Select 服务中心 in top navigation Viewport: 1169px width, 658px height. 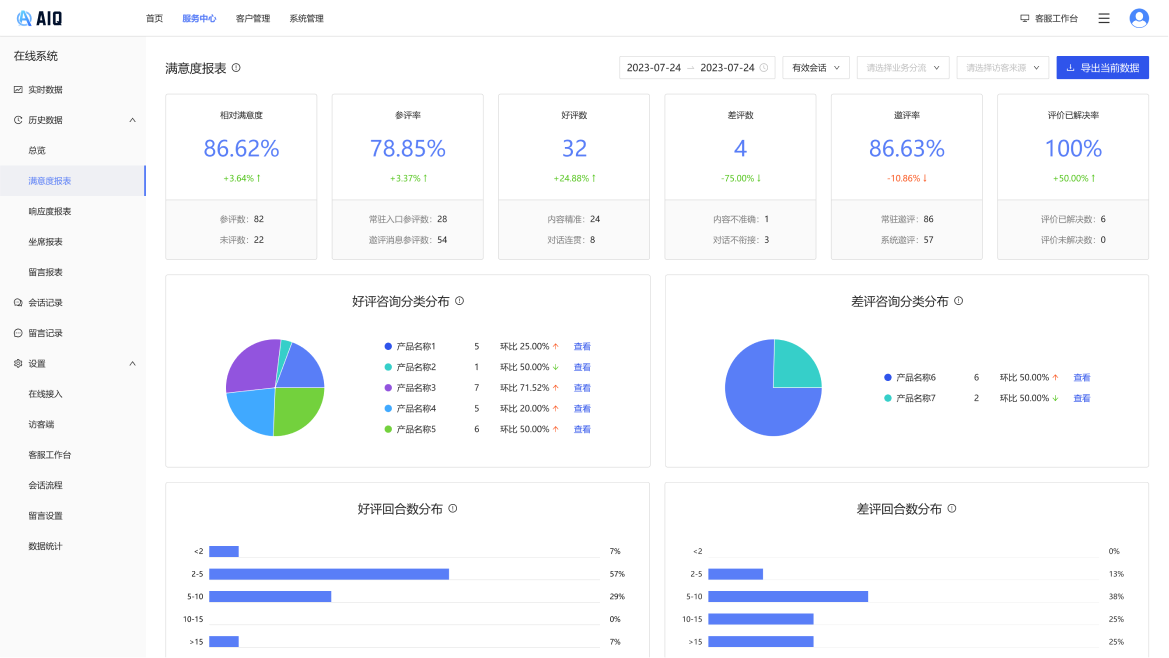point(199,19)
